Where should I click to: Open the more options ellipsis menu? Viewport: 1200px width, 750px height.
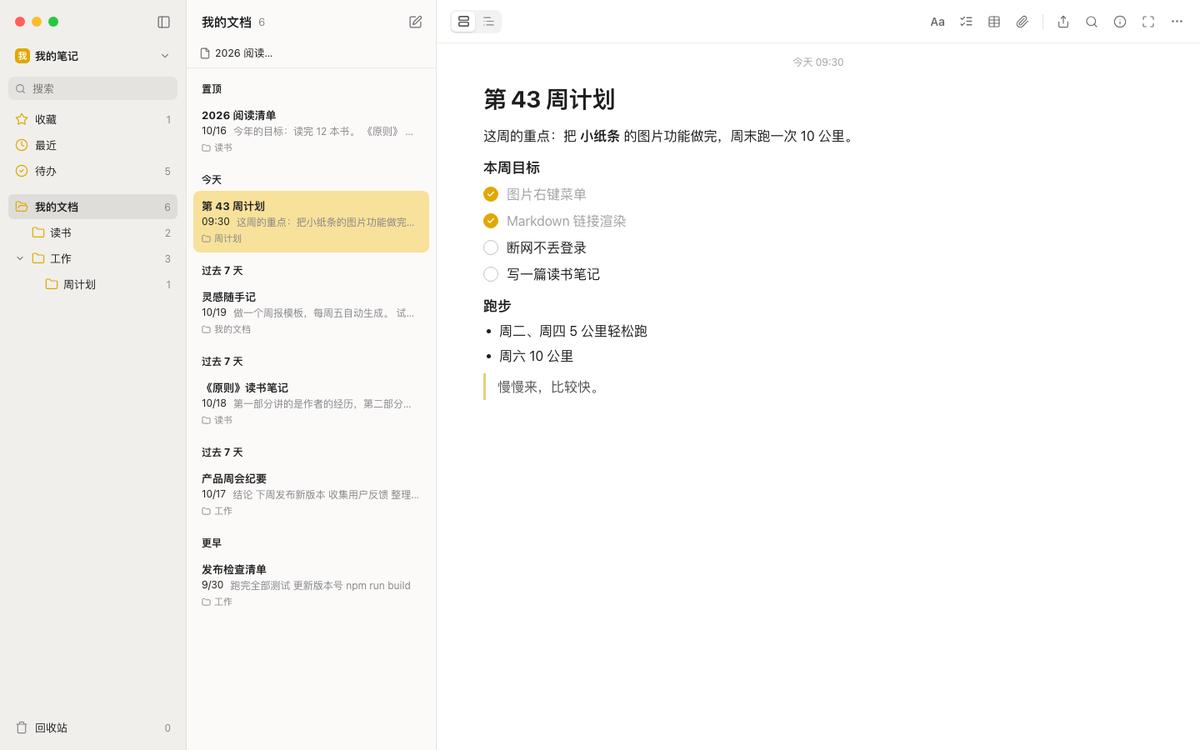1177,22
